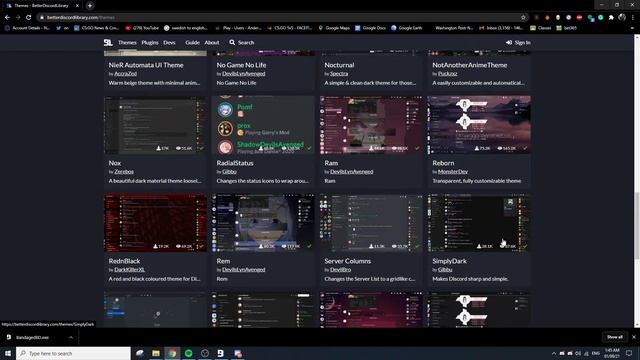Click the checkmark icon on Ram theme

pos(417,148)
